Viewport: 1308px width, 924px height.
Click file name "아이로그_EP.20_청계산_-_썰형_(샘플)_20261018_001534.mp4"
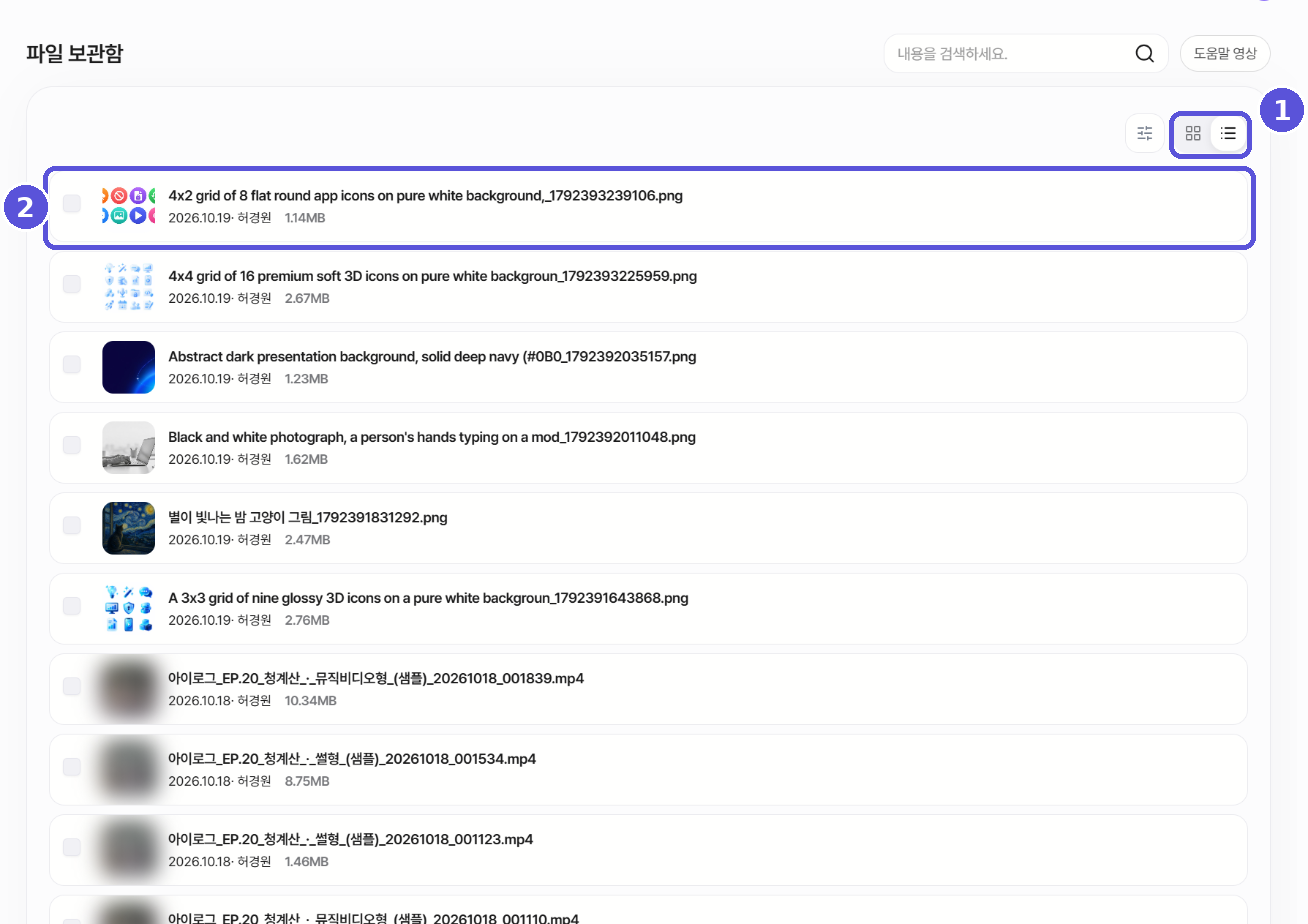click(x=352, y=759)
